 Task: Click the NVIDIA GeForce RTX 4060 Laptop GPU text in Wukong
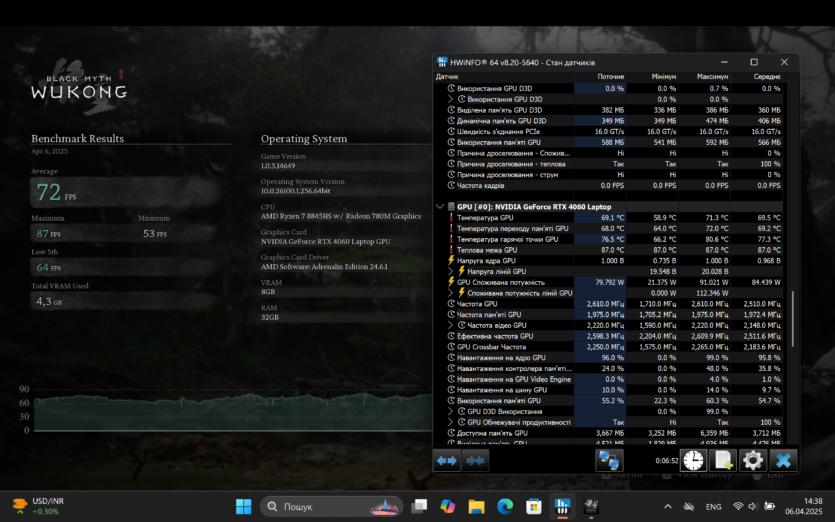[x=325, y=241]
